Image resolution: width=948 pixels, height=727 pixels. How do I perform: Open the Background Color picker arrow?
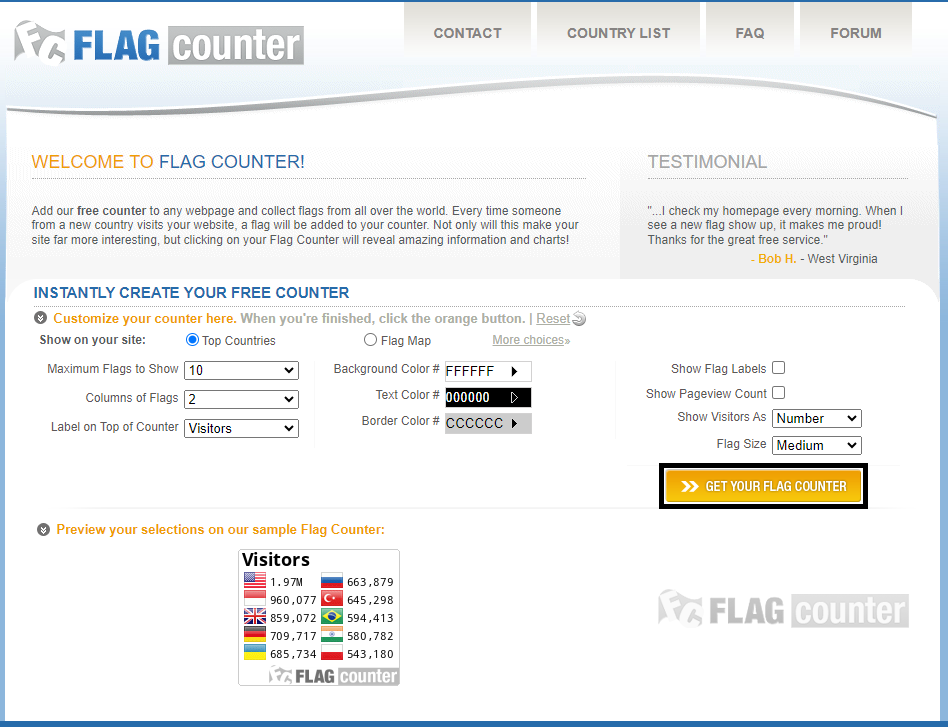515,371
